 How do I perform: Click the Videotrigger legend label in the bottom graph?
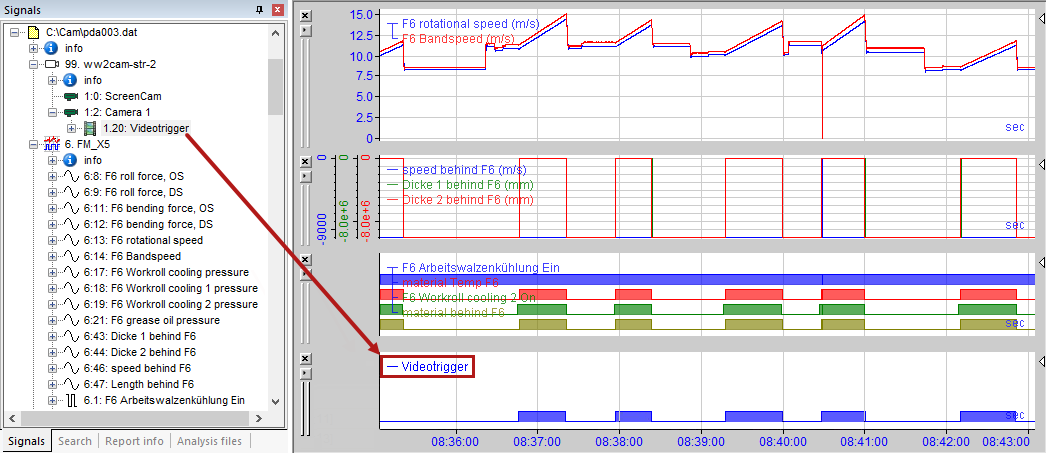point(437,366)
